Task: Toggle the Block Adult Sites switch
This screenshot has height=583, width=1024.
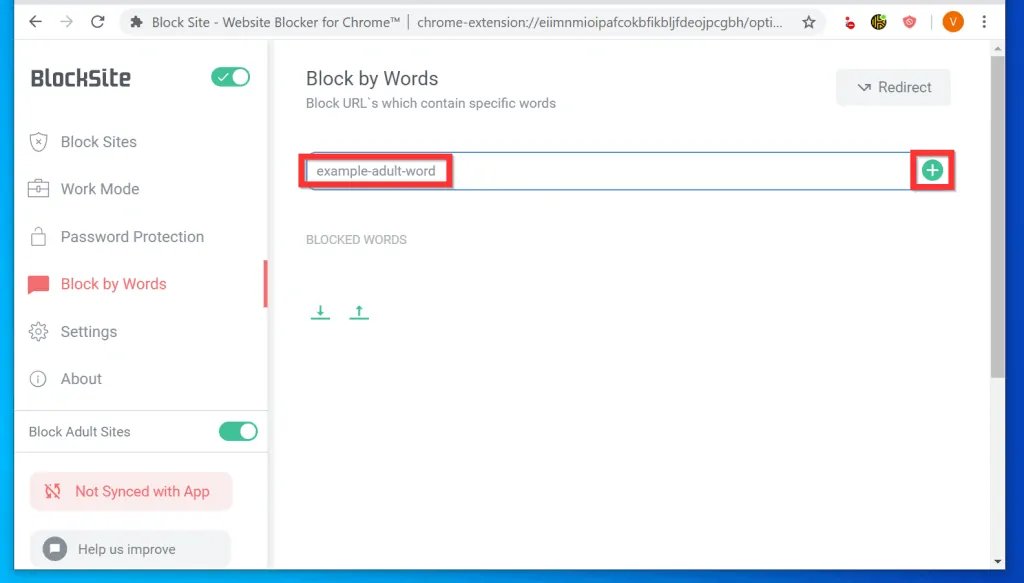Action: click(x=238, y=432)
